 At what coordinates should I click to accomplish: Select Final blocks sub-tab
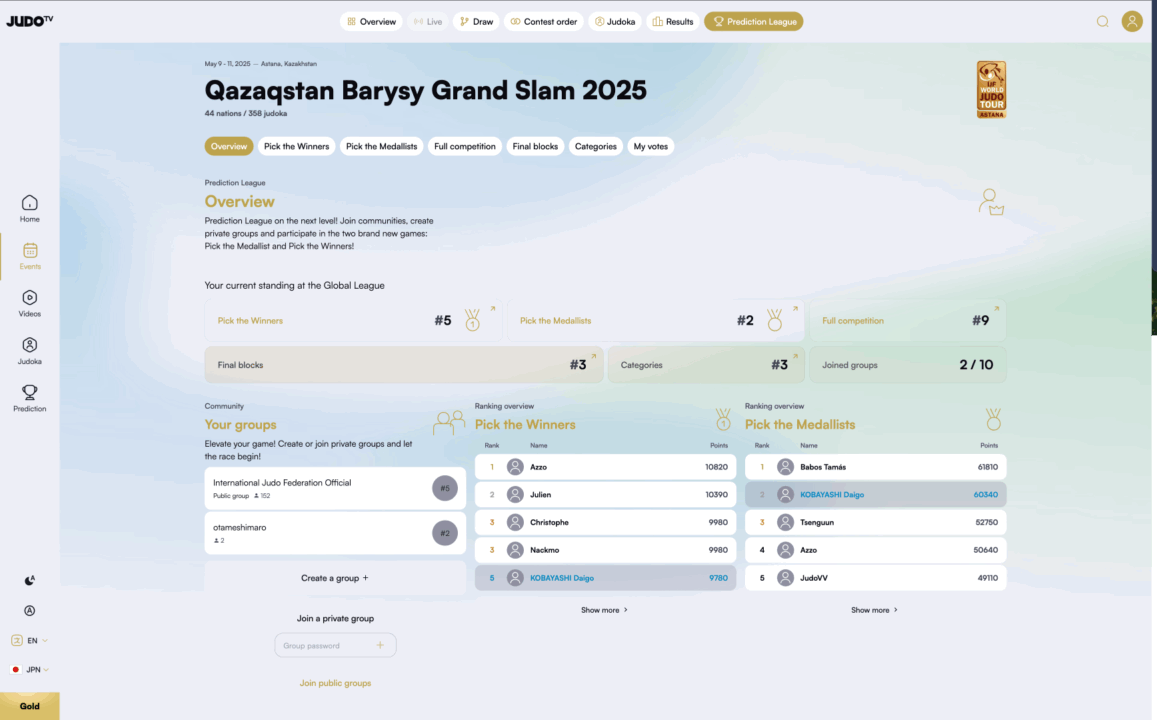[535, 146]
